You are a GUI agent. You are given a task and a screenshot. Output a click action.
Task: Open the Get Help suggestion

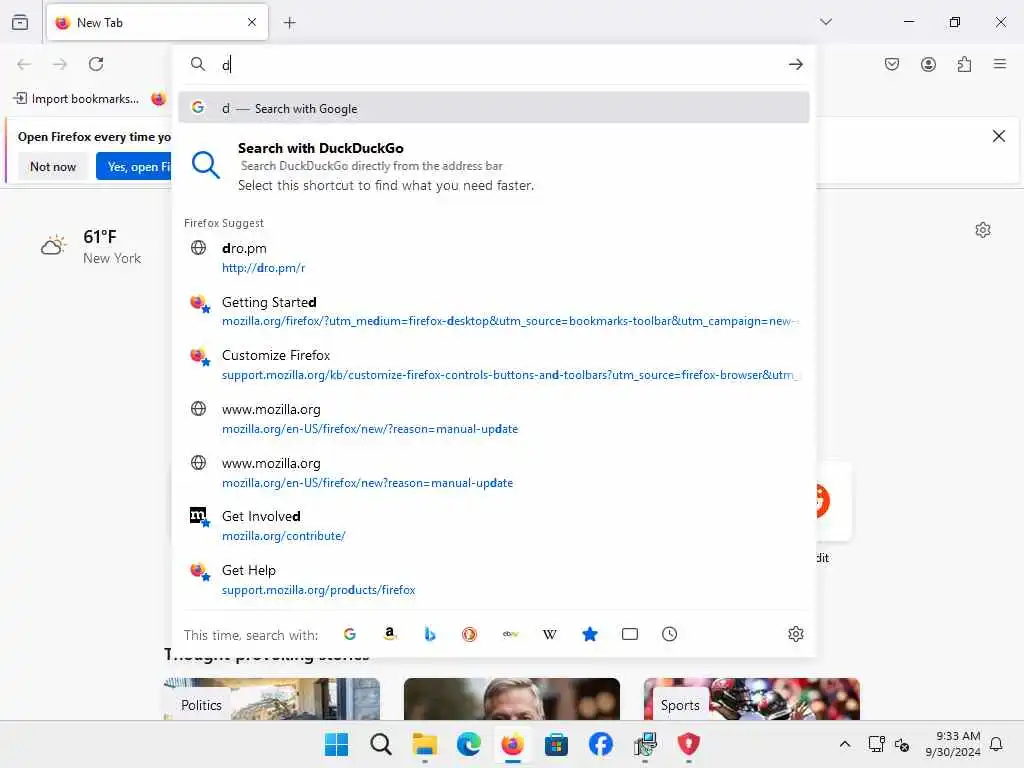tap(494, 579)
